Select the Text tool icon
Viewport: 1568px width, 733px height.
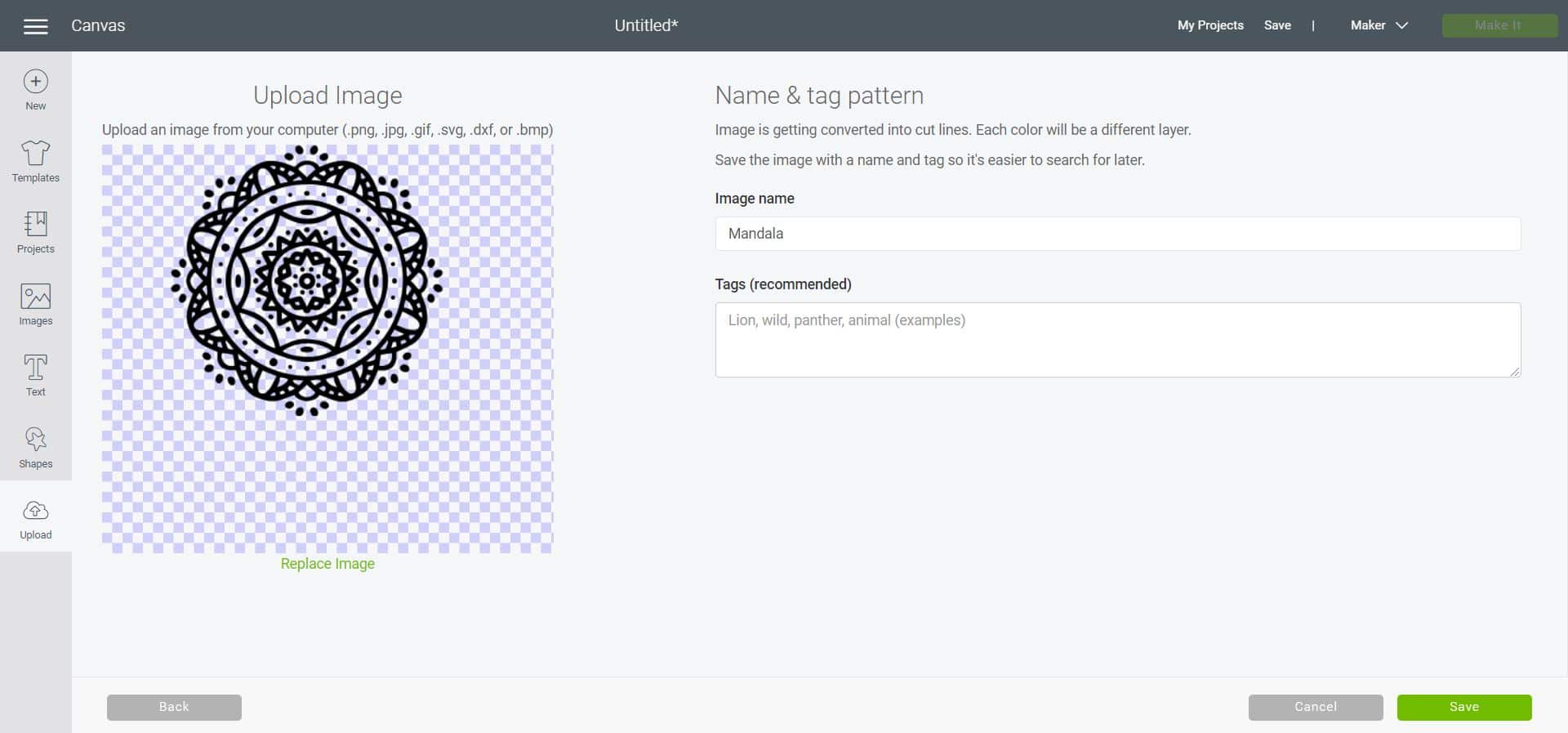(x=35, y=368)
